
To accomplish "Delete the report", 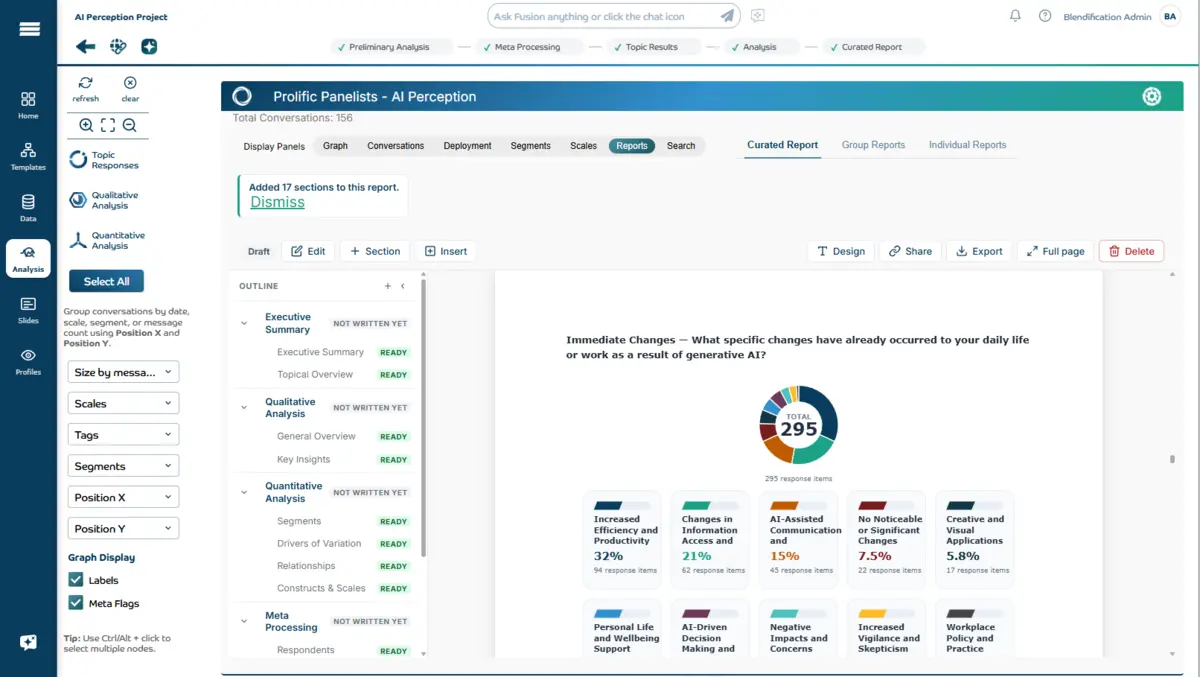I will (1131, 251).
